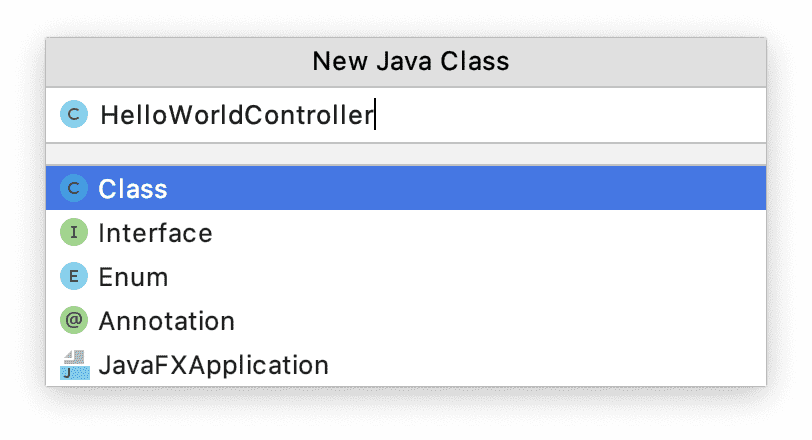Select the Class option in the list
Screen dimensions: 812x440
coord(133,188)
